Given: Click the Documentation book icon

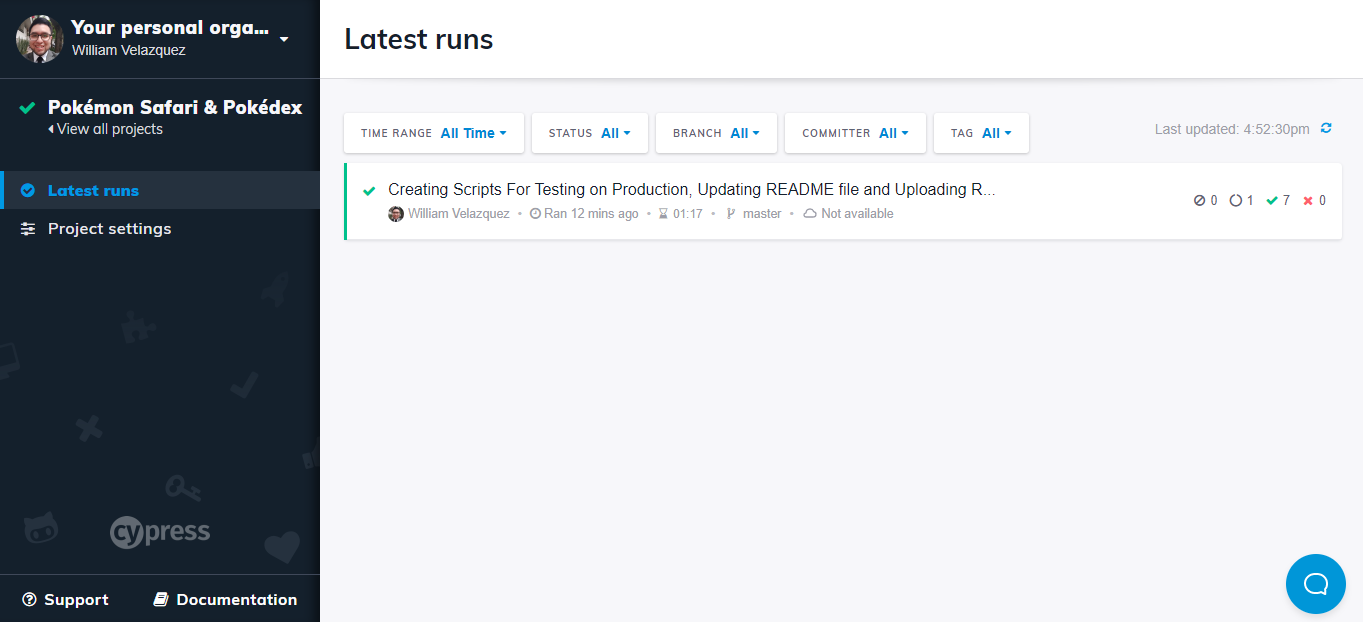Looking at the screenshot, I should (160, 599).
